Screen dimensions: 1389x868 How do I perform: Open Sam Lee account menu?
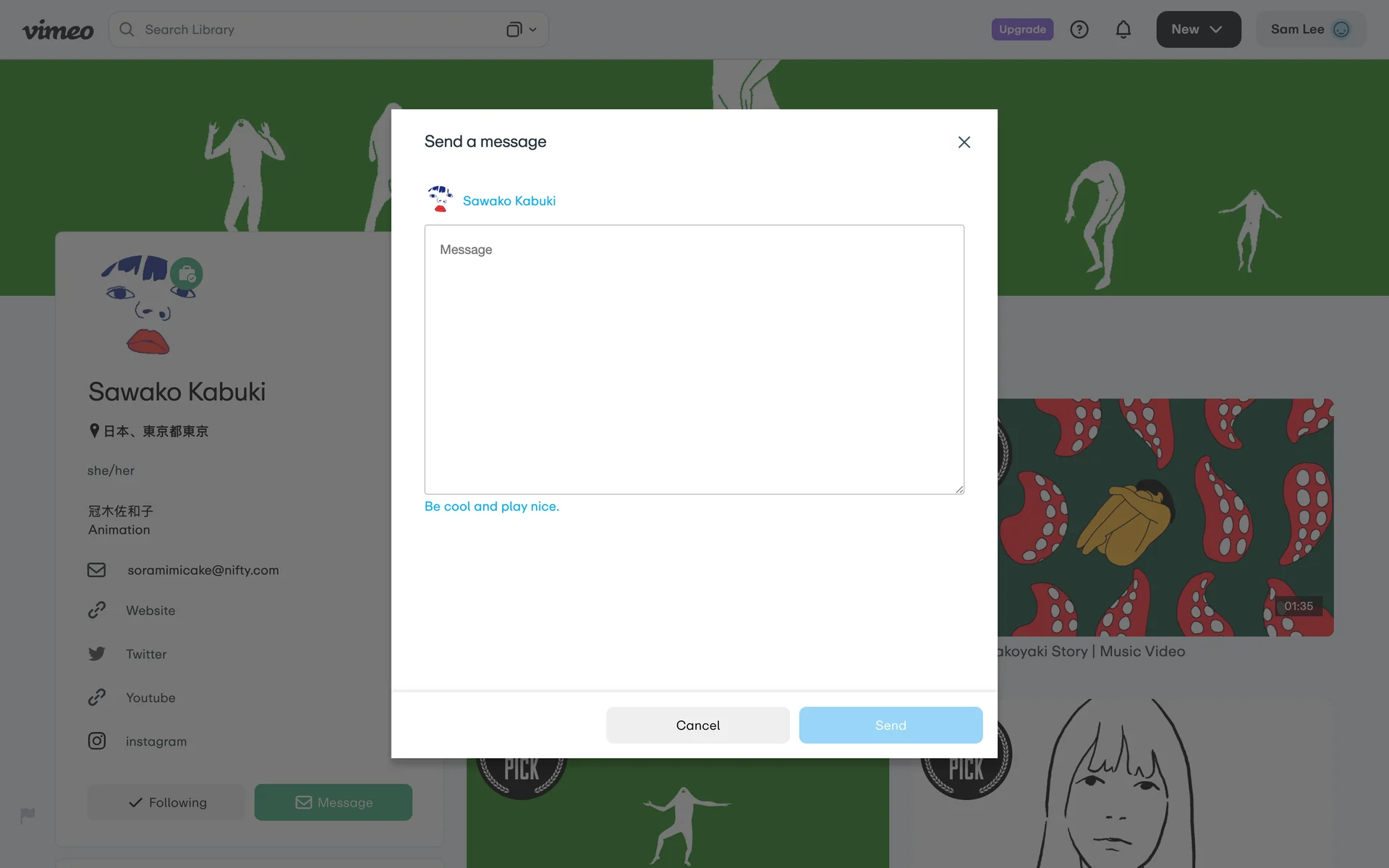pos(1310,30)
